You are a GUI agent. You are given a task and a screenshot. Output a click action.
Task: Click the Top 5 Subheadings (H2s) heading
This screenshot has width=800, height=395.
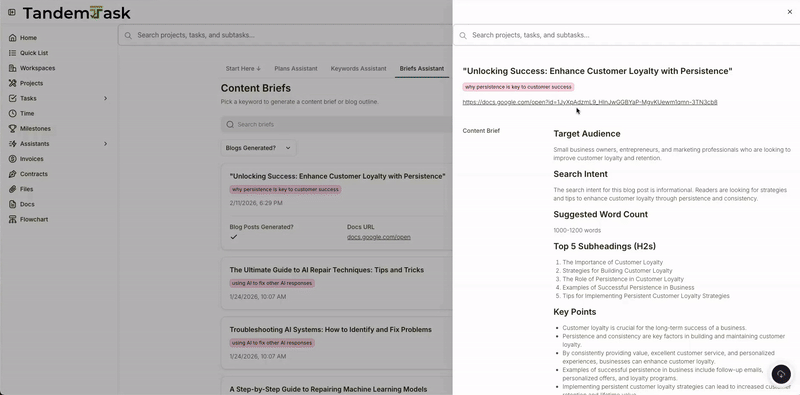[x=605, y=246]
